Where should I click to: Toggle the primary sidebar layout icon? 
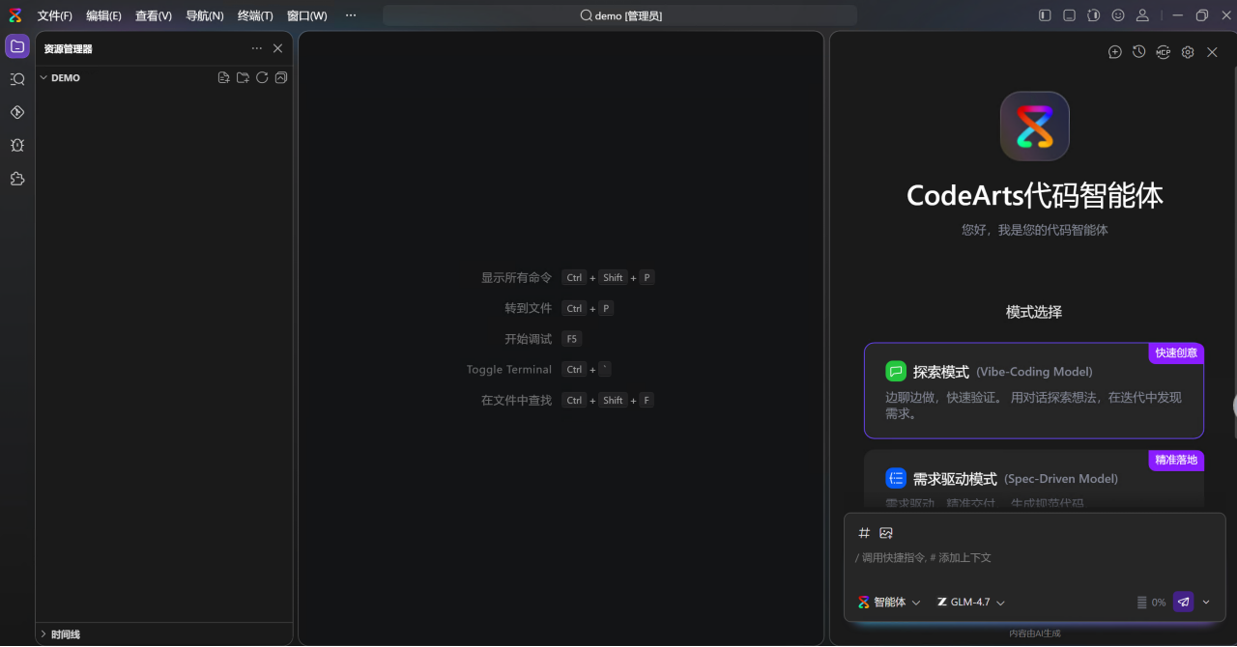pyautogui.click(x=1045, y=15)
